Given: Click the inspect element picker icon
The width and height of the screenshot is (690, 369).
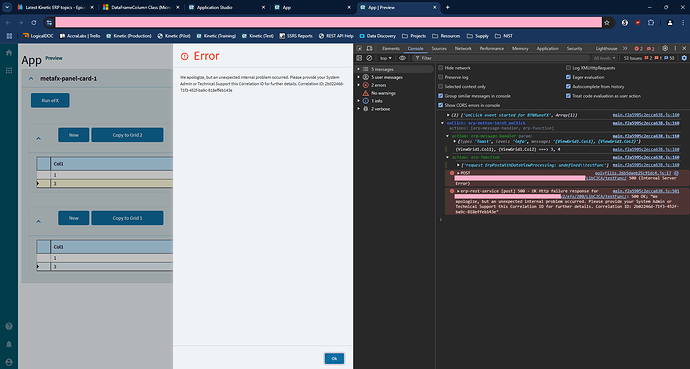Looking at the screenshot, I should 360,48.
